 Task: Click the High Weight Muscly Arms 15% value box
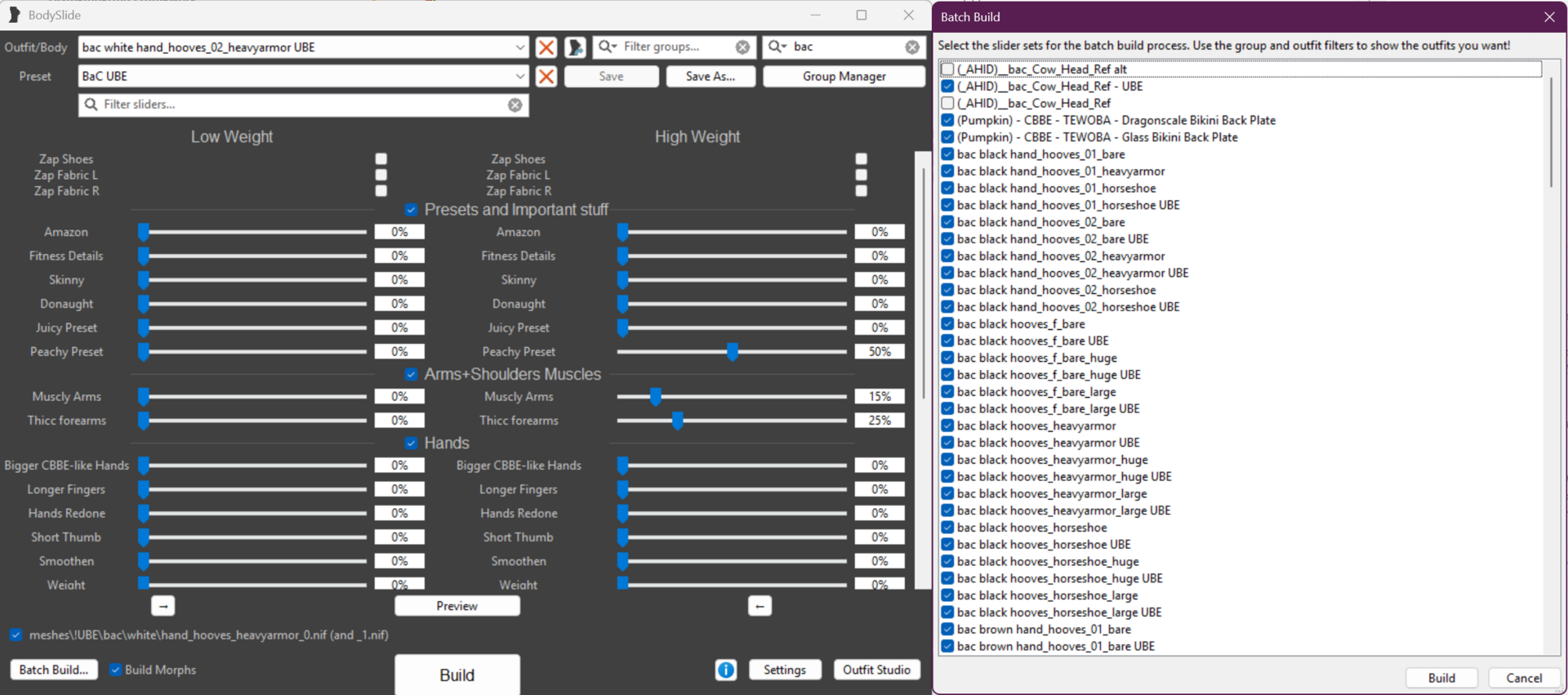click(x=880, y=396)
